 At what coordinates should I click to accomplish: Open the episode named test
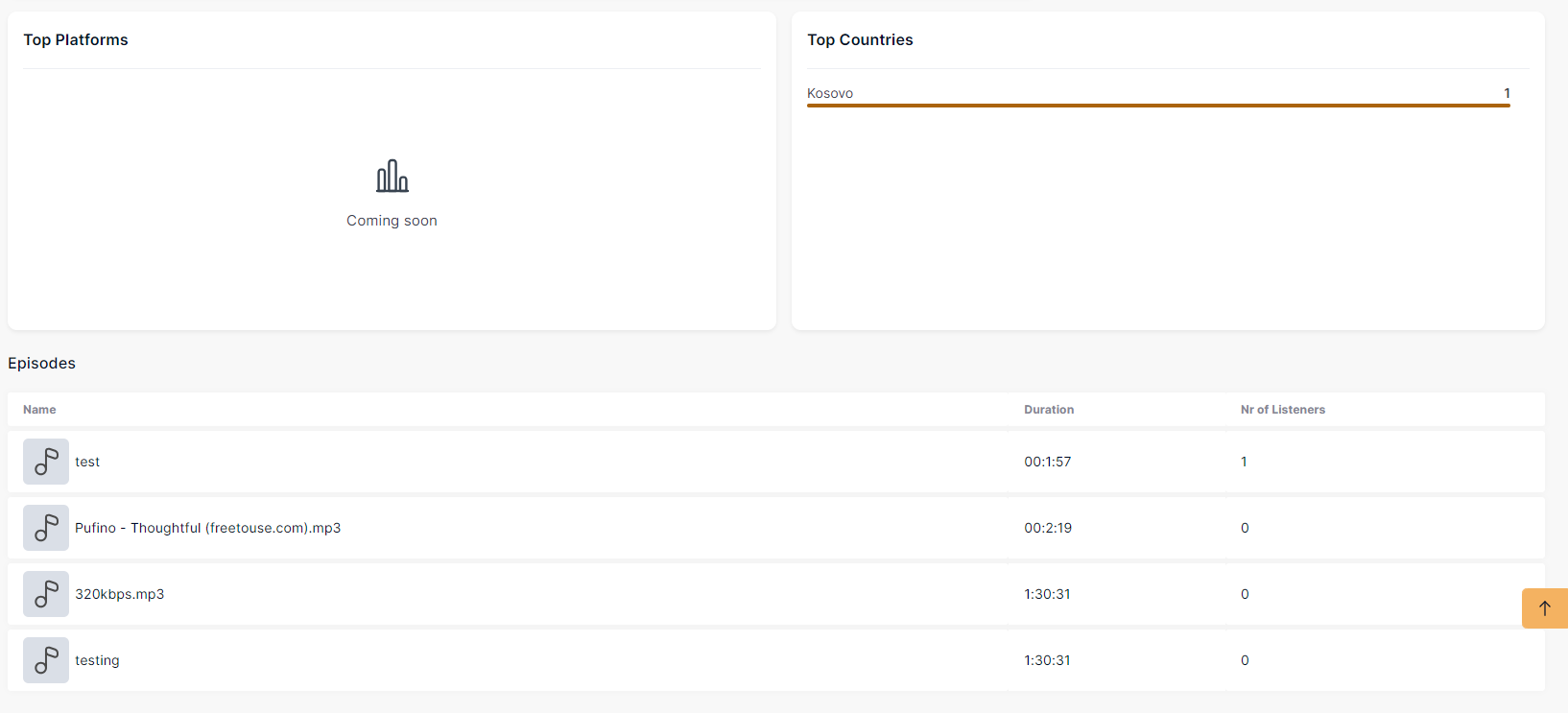tap(87, 462)
